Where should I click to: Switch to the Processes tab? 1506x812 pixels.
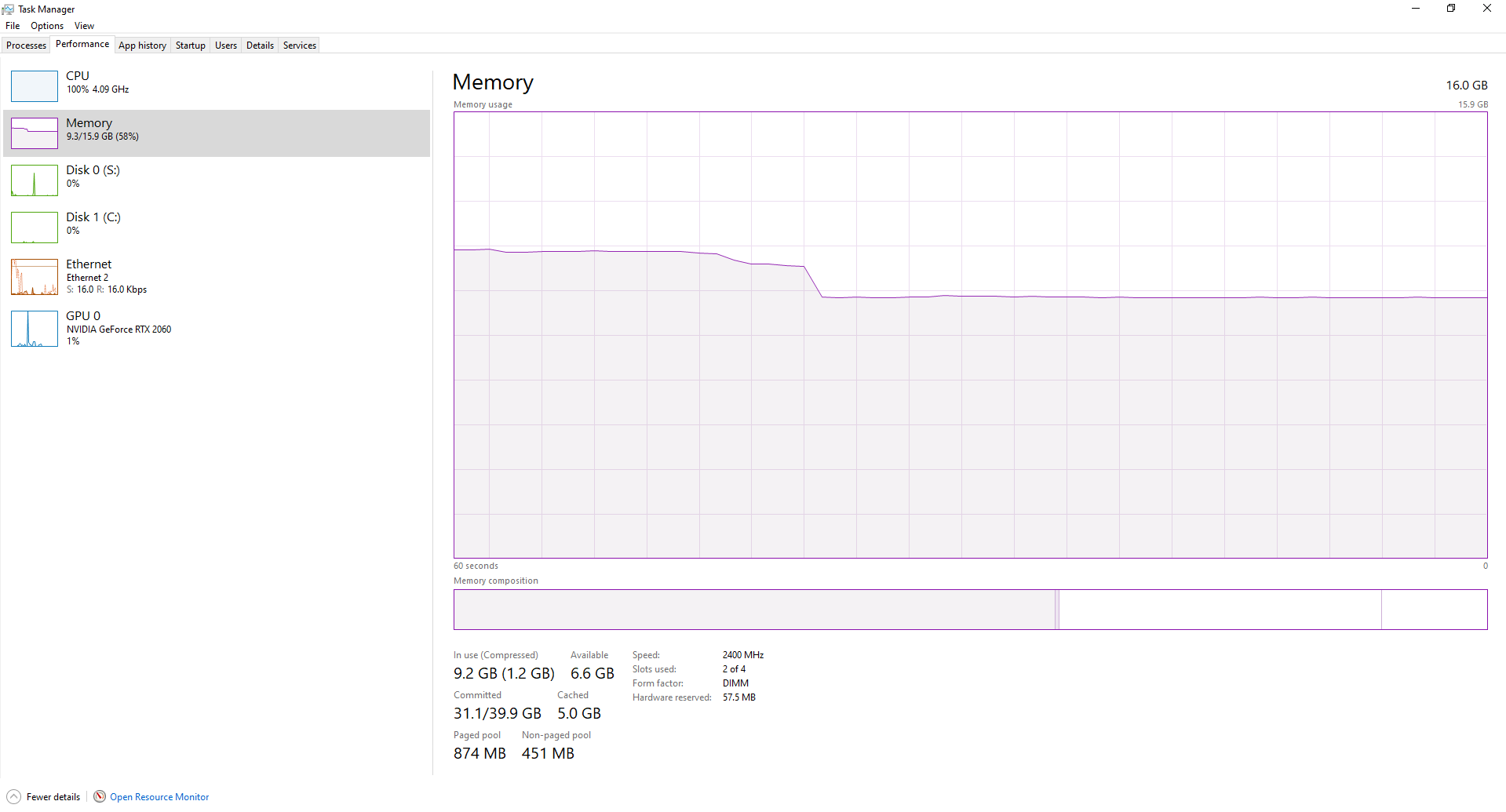point(26,46)
